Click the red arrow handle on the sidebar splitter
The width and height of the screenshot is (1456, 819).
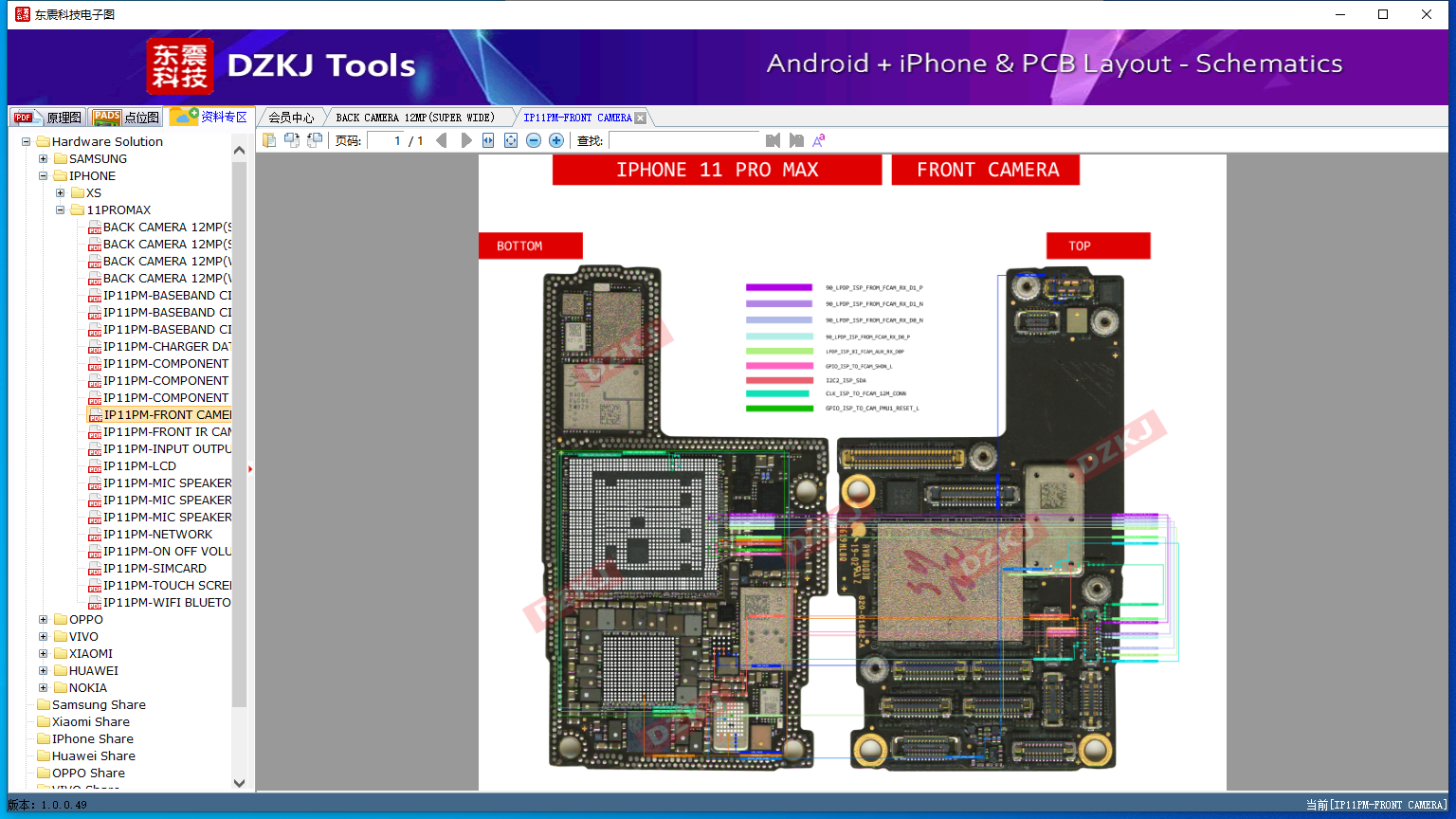point(250,469)
